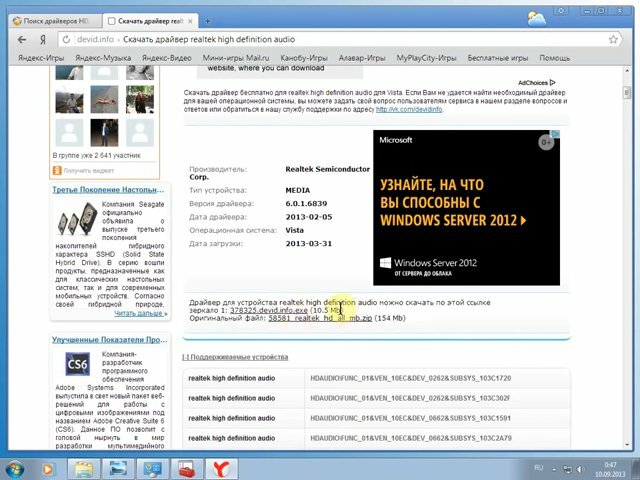Select the hardware ID ending SUBSYS_103C1591
Screen dimensions: 640x480
411,418
